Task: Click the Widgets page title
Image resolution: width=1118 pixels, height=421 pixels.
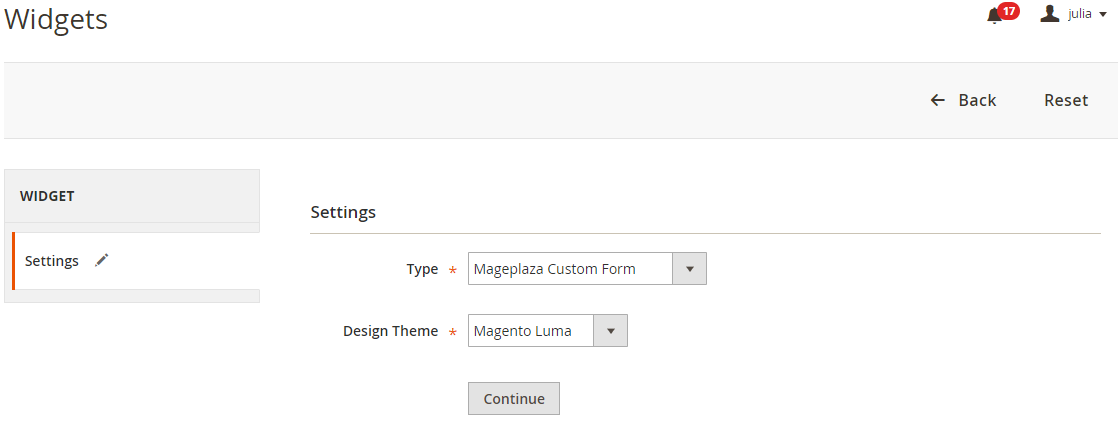Action: pos(56,19)
